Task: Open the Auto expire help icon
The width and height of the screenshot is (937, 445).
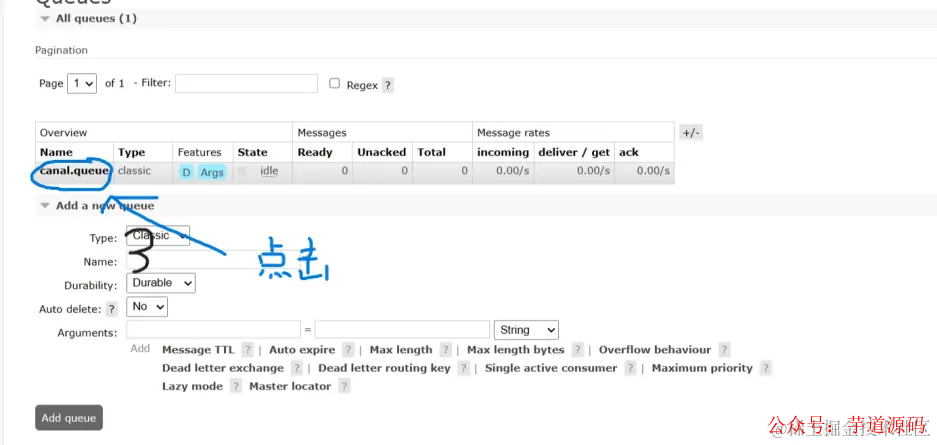Action: pyautogui.click(x=348, y=350)
